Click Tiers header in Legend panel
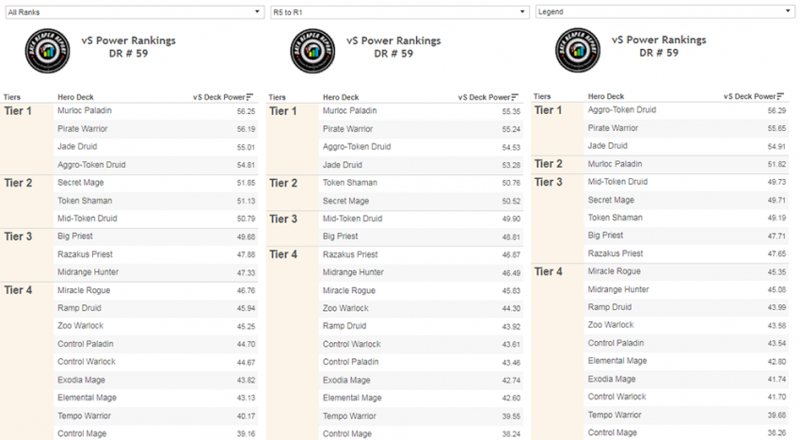Viewport: 800px width, 440px height. click(542, 96)
